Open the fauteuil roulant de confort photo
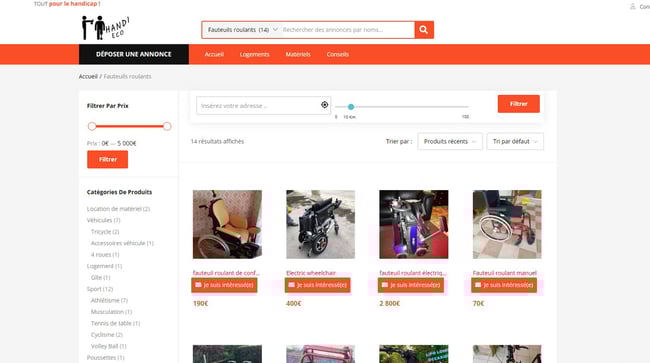This screenshot has height=363, width=650. 227,224
